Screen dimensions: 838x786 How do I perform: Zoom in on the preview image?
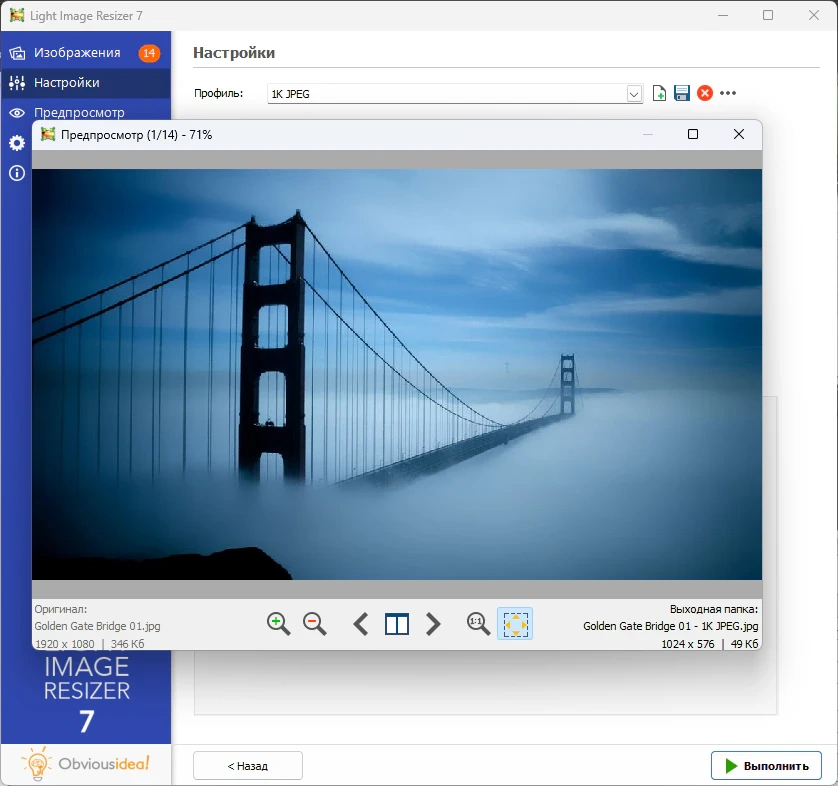point(278,624)
